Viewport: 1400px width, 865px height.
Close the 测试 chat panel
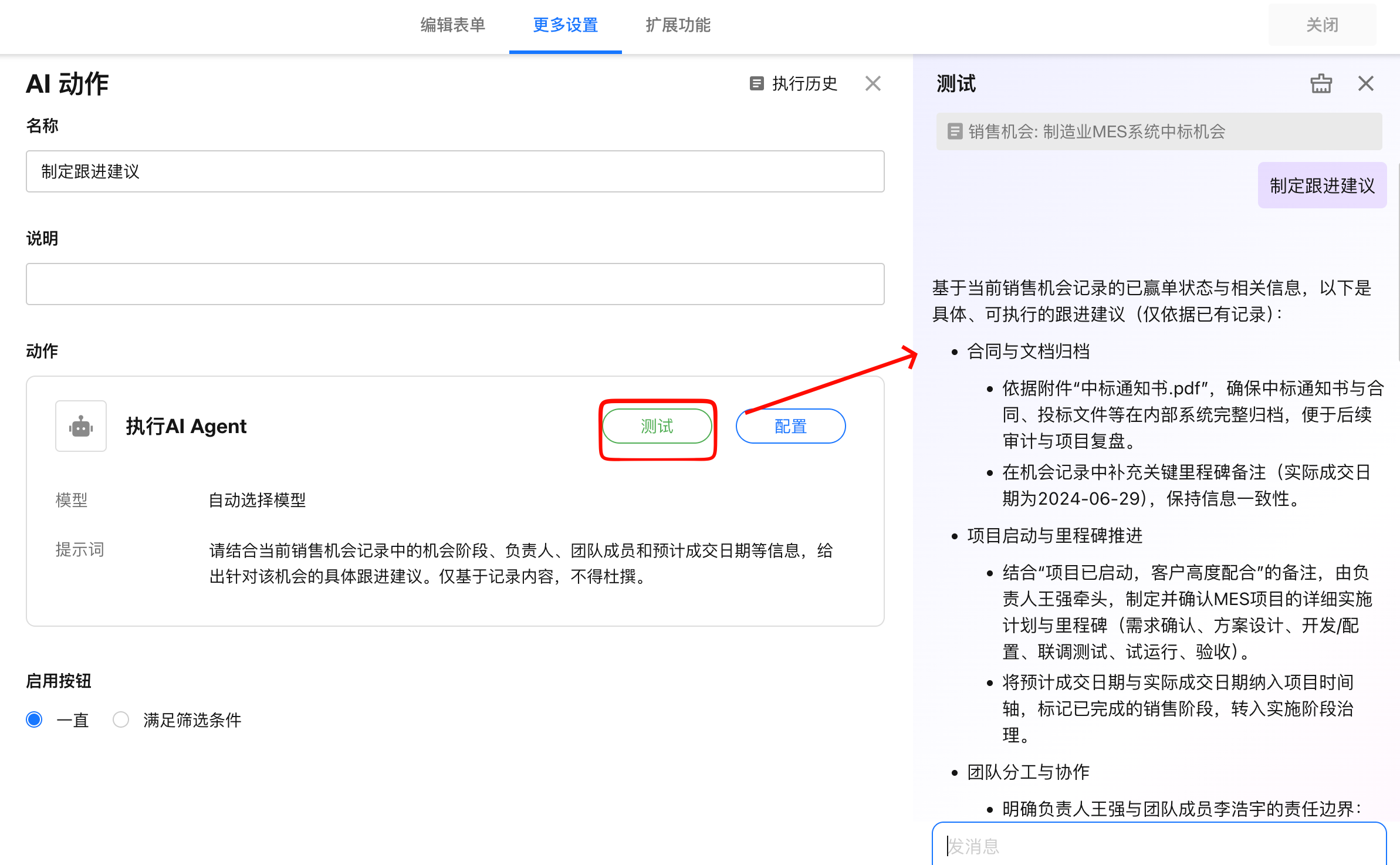1365,83
